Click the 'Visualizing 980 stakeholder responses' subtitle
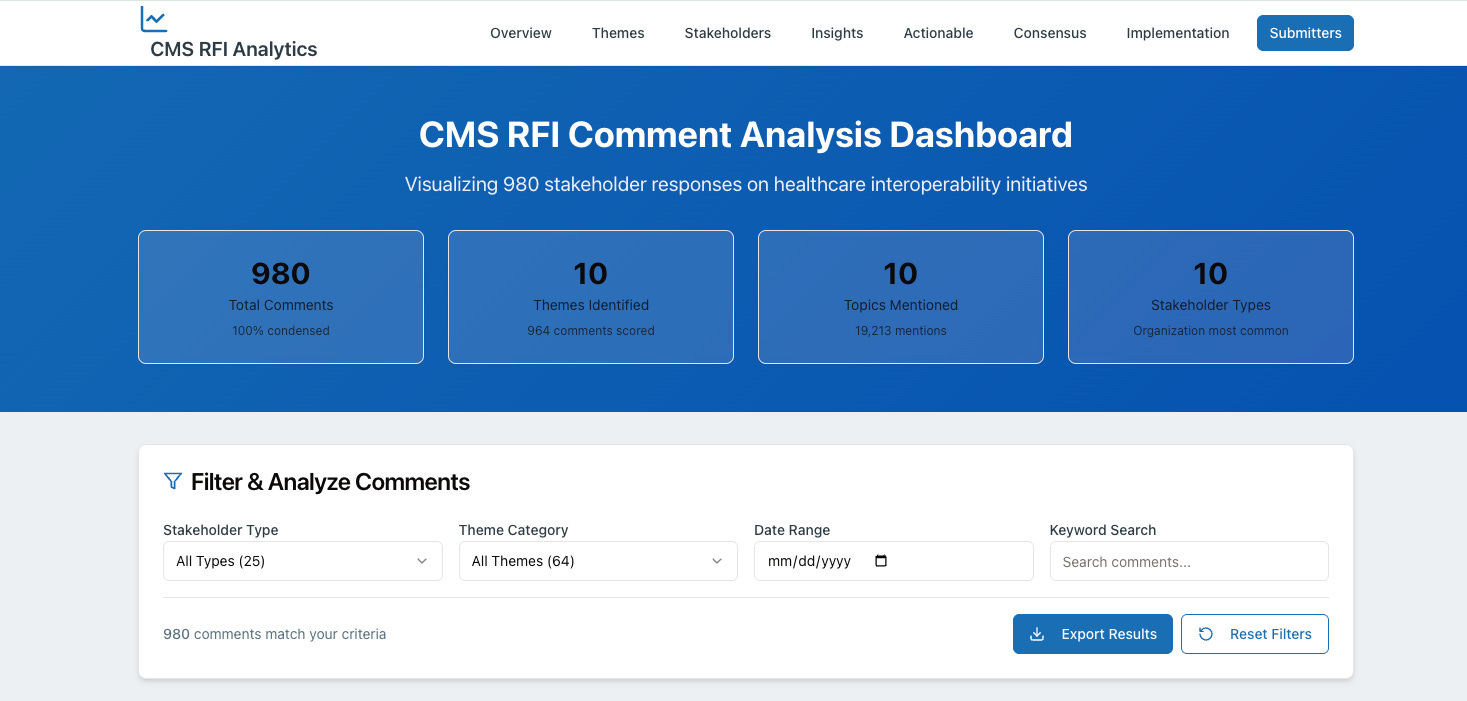This screenshot has height=701, width=1467. (x=746, y=184)
